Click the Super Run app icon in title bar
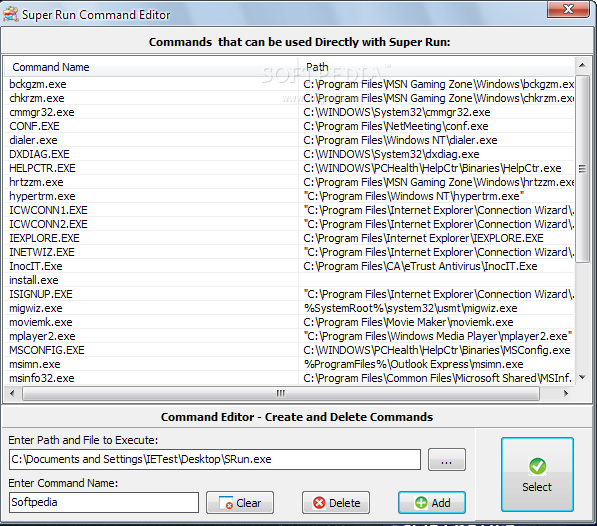Viewport: 597px width, 526px height. (11, 14)
